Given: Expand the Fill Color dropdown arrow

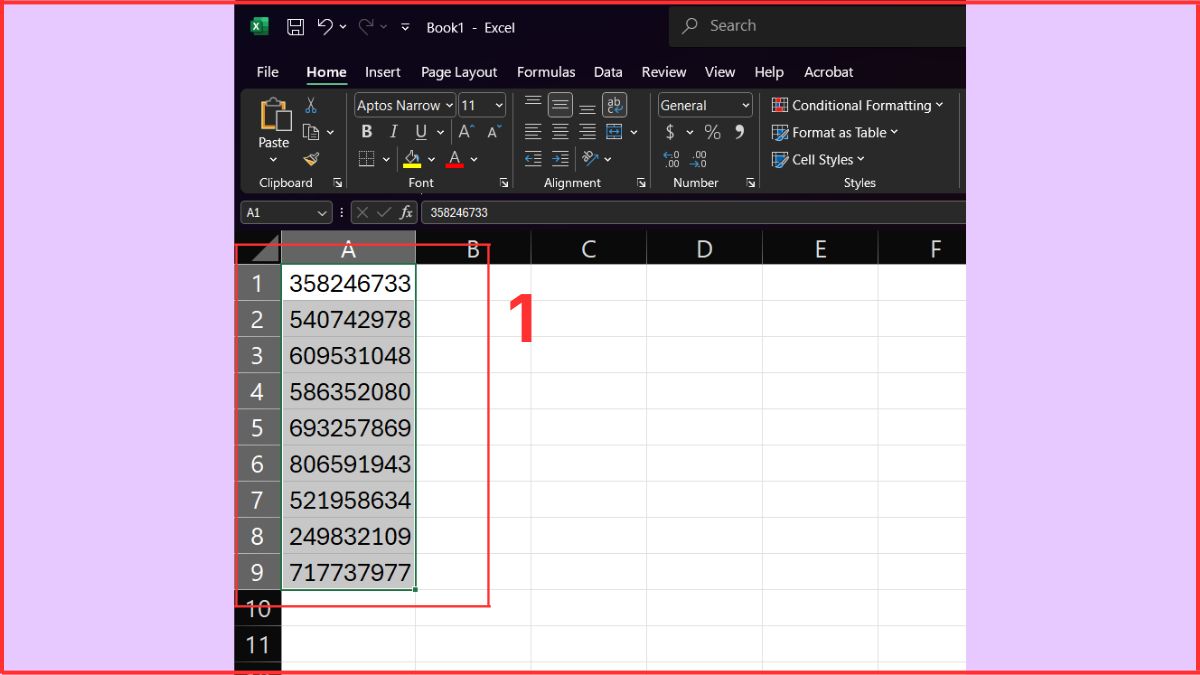Looking at the screenshot, I should pyautogui.click(x=432, y=159).
